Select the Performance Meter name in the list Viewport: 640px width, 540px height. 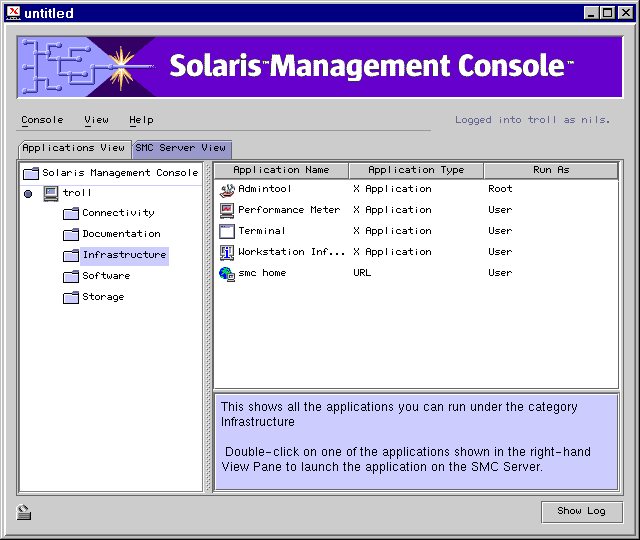pyautogui.click(x=289, y=210)
